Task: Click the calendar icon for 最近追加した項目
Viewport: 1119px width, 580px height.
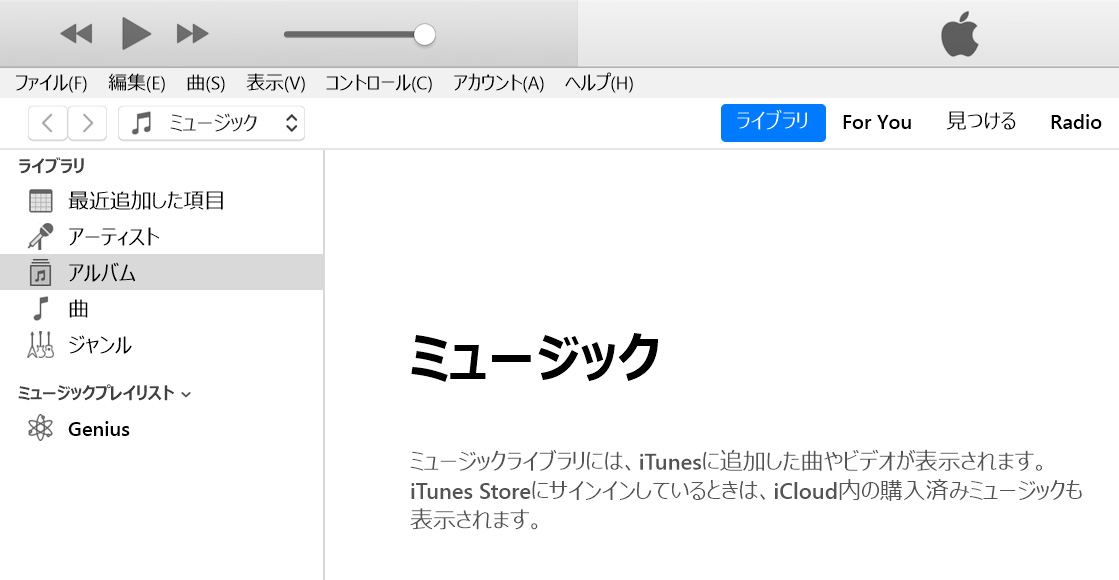Action: (41, 201)
